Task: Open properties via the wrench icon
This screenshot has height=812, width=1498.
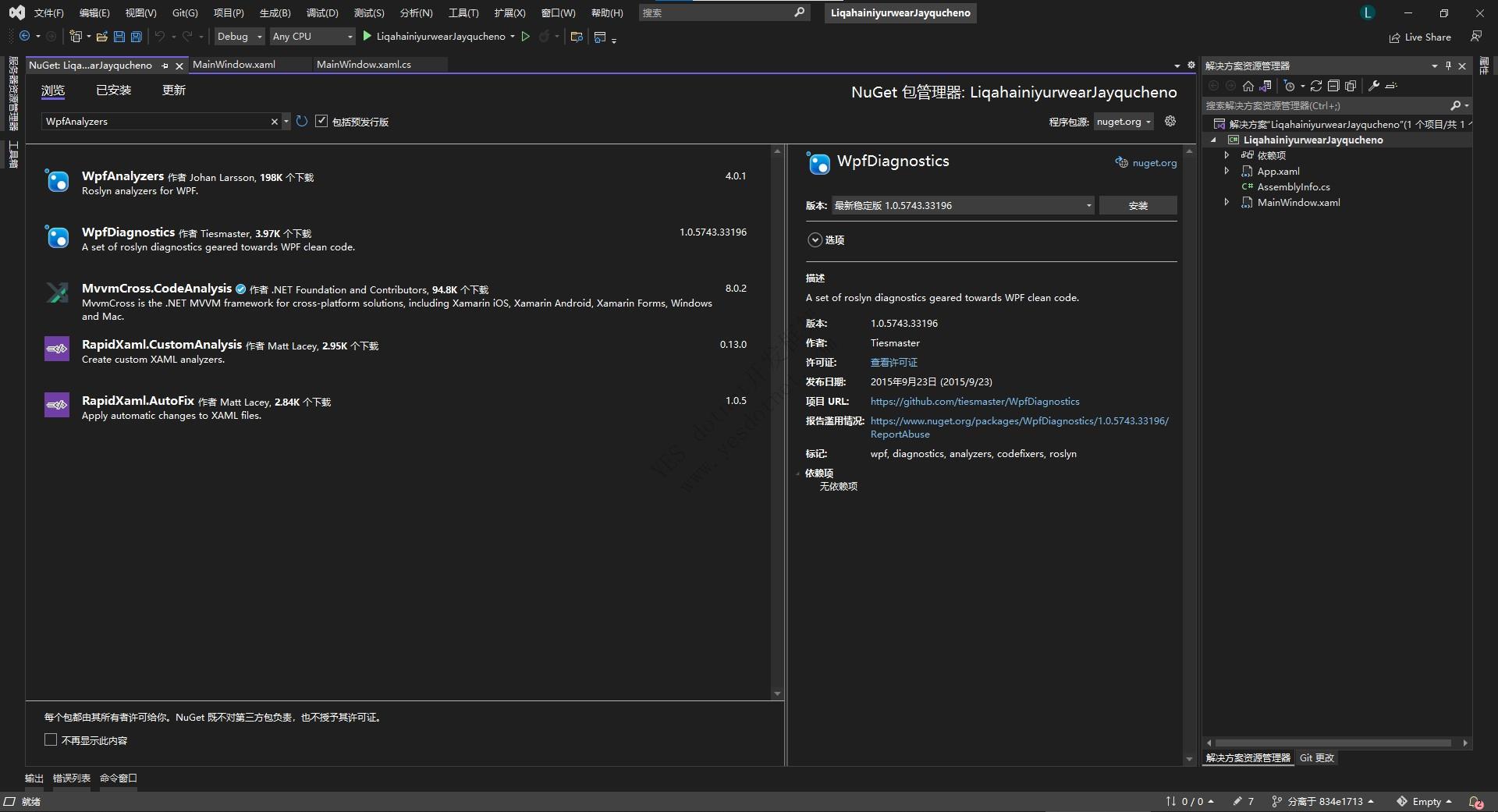Action: coord(1374,86)
